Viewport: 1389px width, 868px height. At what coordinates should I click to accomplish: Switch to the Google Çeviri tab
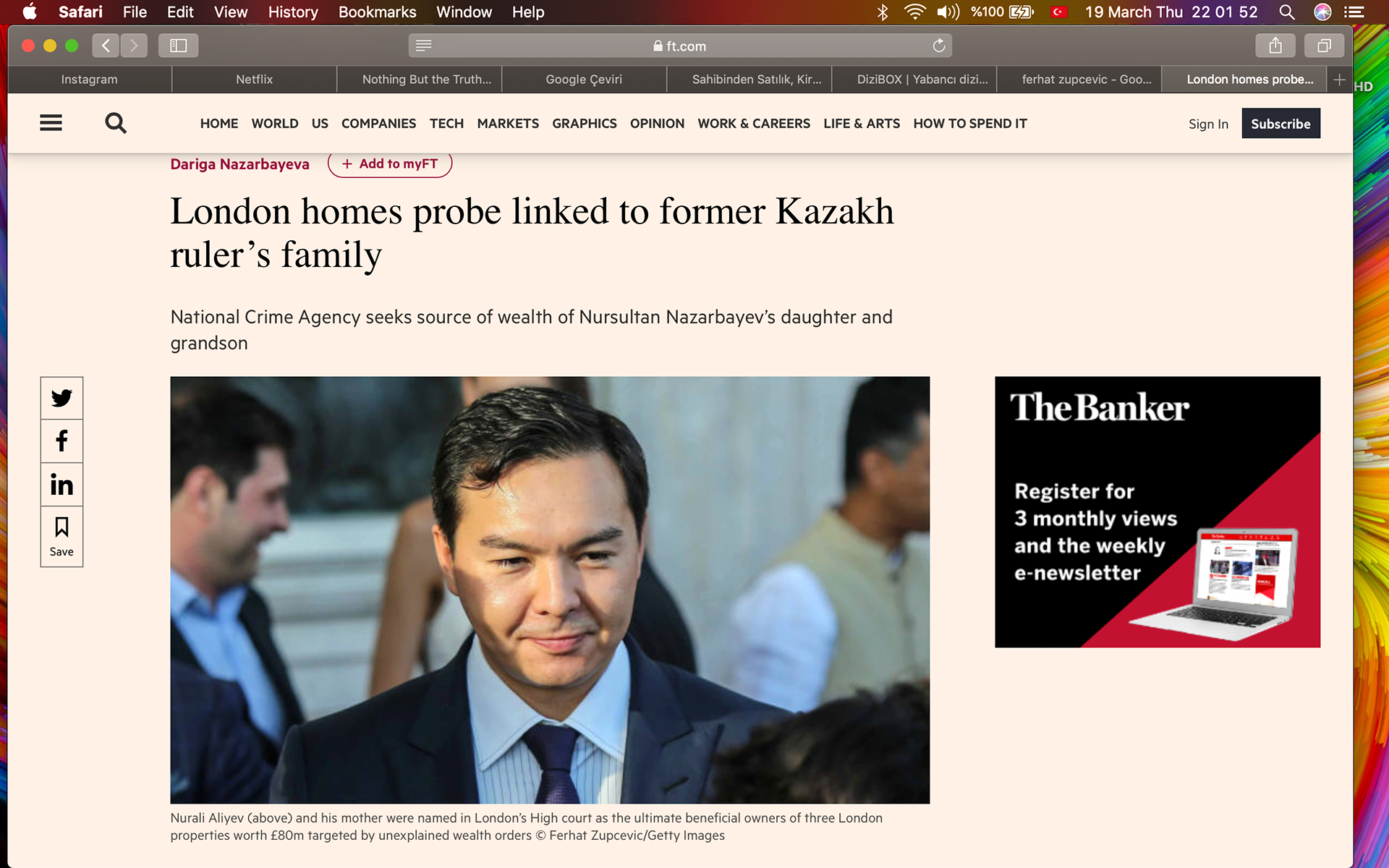(584, 80)
